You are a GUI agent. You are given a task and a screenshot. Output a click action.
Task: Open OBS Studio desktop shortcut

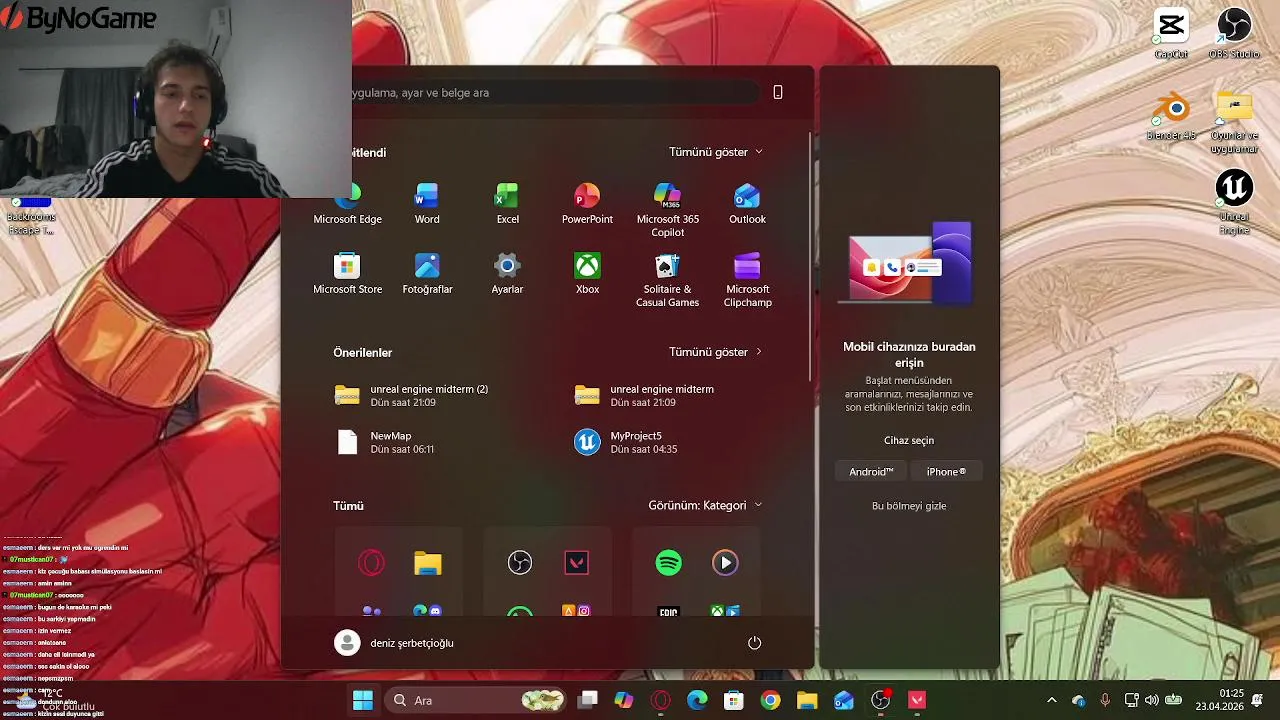click(1234, 33)
